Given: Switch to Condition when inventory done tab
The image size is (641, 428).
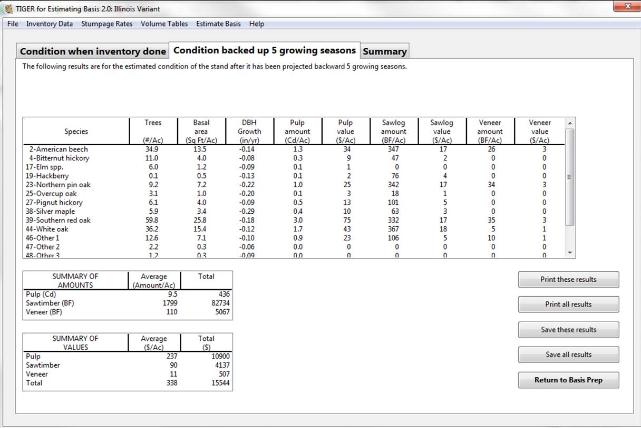Looking at the screenshot, I should 92,51.
